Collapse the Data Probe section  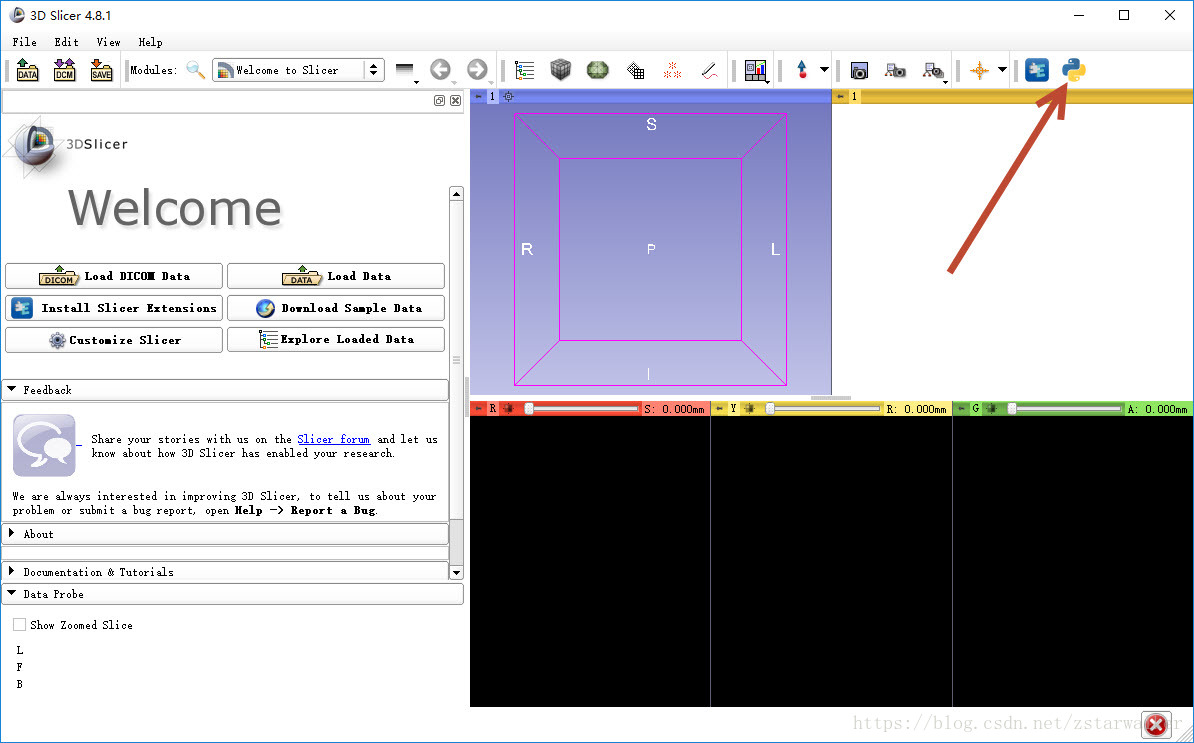[233, 594]
